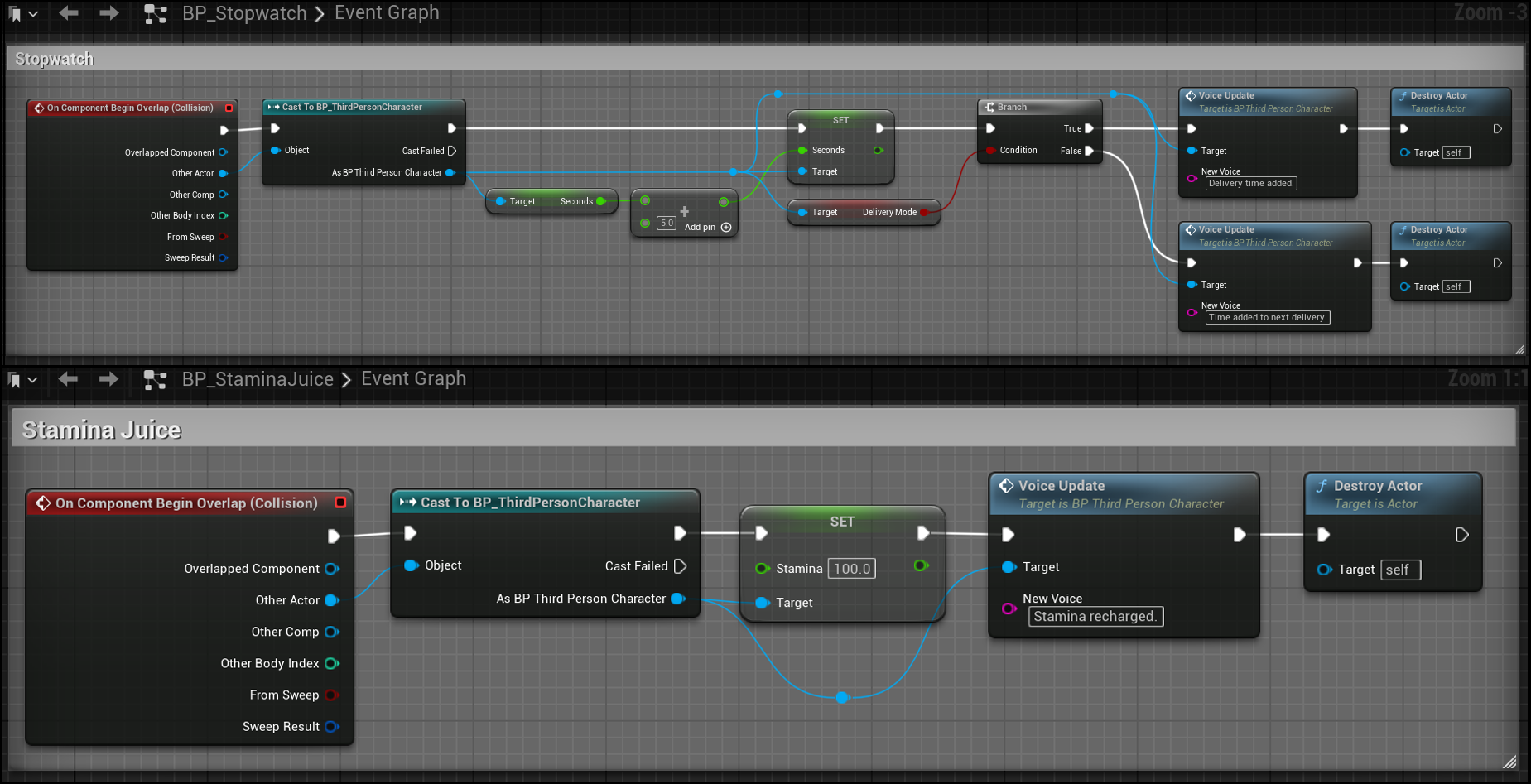
Task: Click the Stamina value field showing 100.0
Action: (851, 569)
